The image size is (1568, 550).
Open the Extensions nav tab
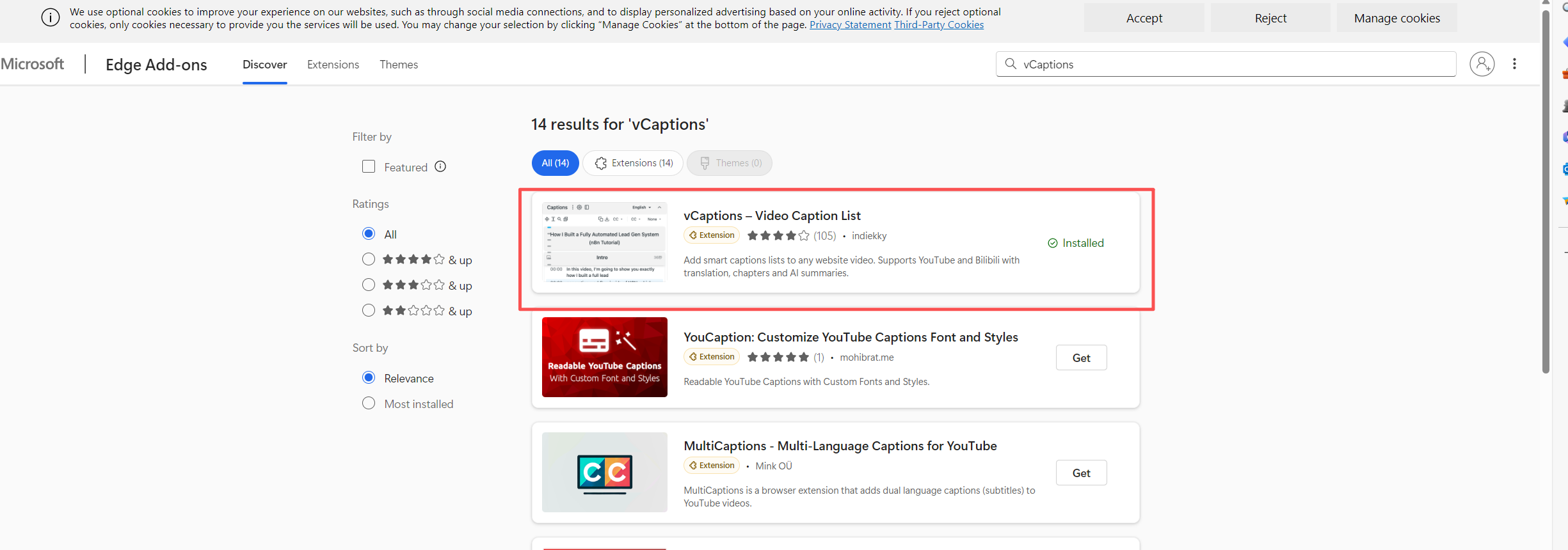333,65
